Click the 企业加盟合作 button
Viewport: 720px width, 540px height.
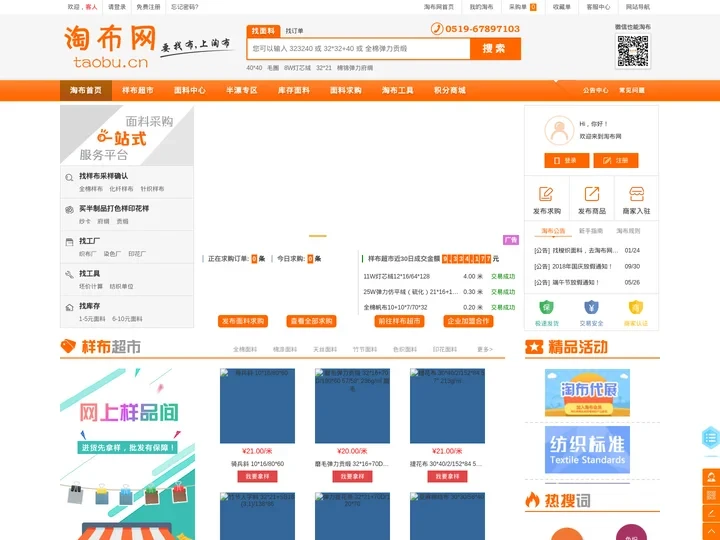[x=468, y=321]
